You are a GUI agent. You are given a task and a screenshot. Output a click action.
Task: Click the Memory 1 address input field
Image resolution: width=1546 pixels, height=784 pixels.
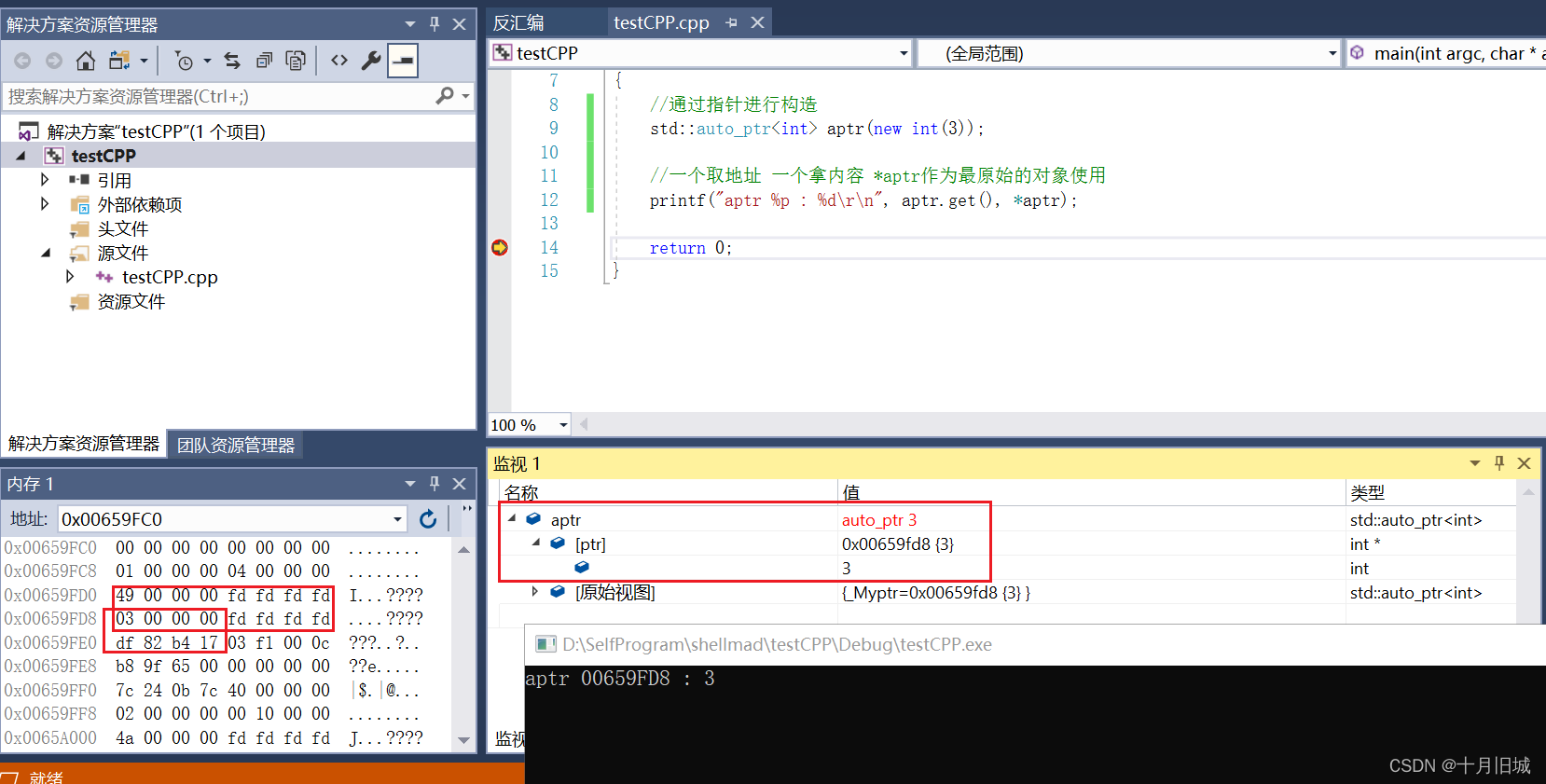tap(224, 519)
